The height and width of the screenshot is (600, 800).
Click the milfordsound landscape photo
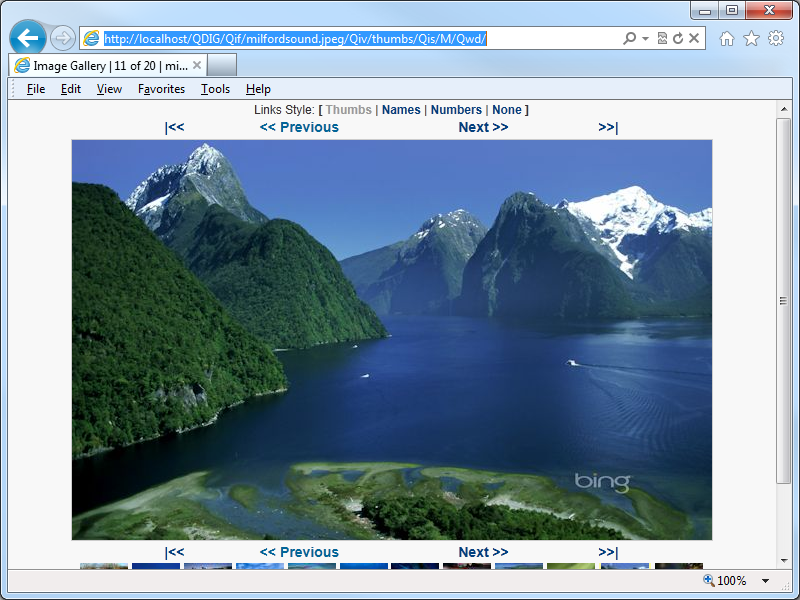tap(392, 340)
